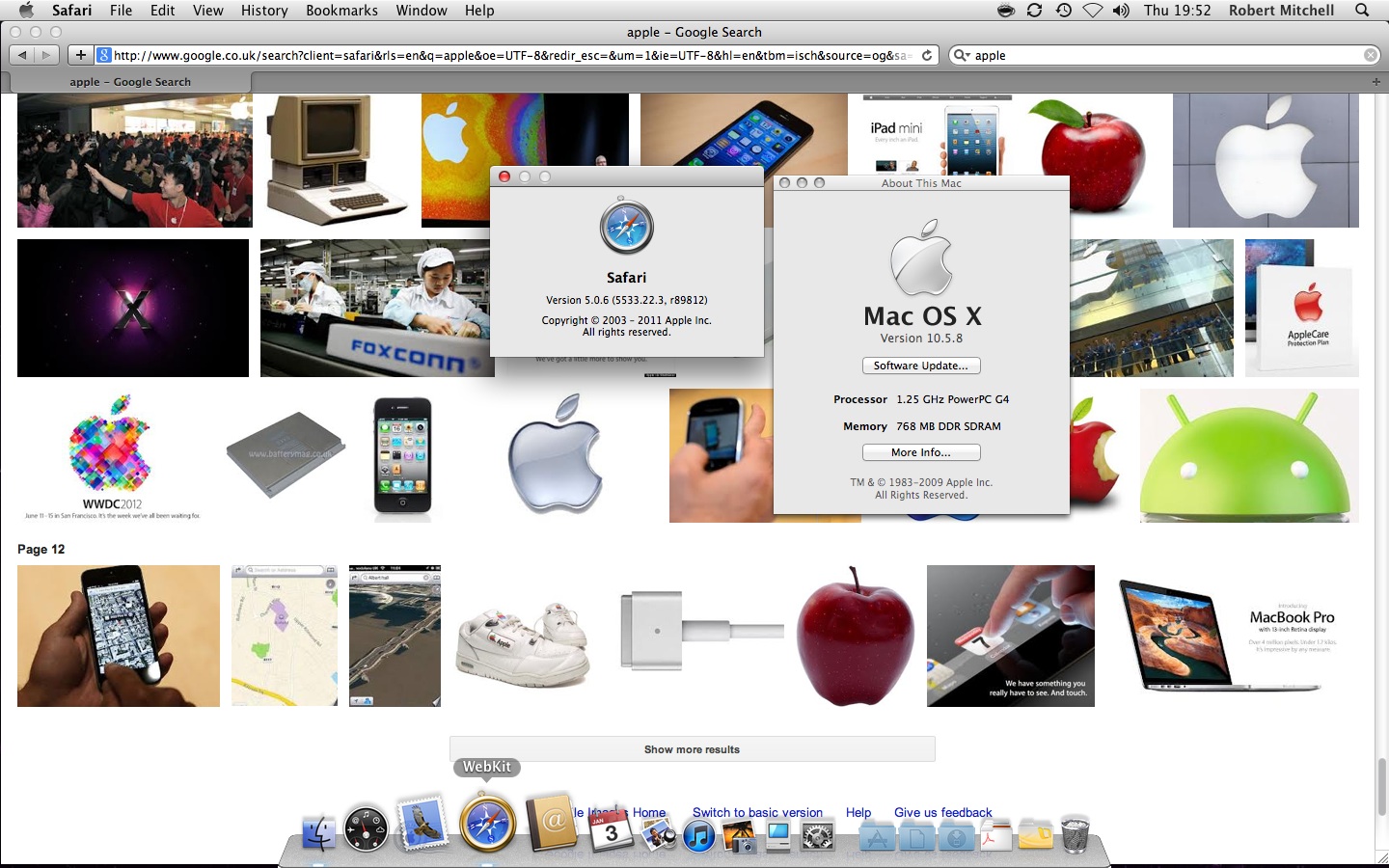1389x868 pixels.
Task: Open the iPad mini image
Action: click(x=937, y=135)
